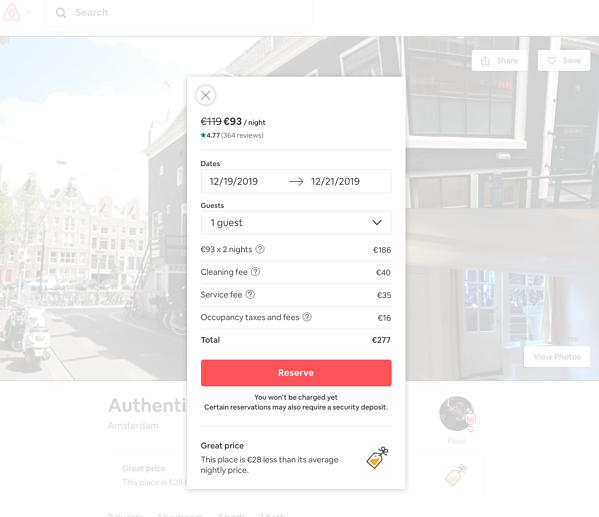599x517 pixels.
Task: Show Occupancy taxes and fees info icon
Action: point(307,317)
